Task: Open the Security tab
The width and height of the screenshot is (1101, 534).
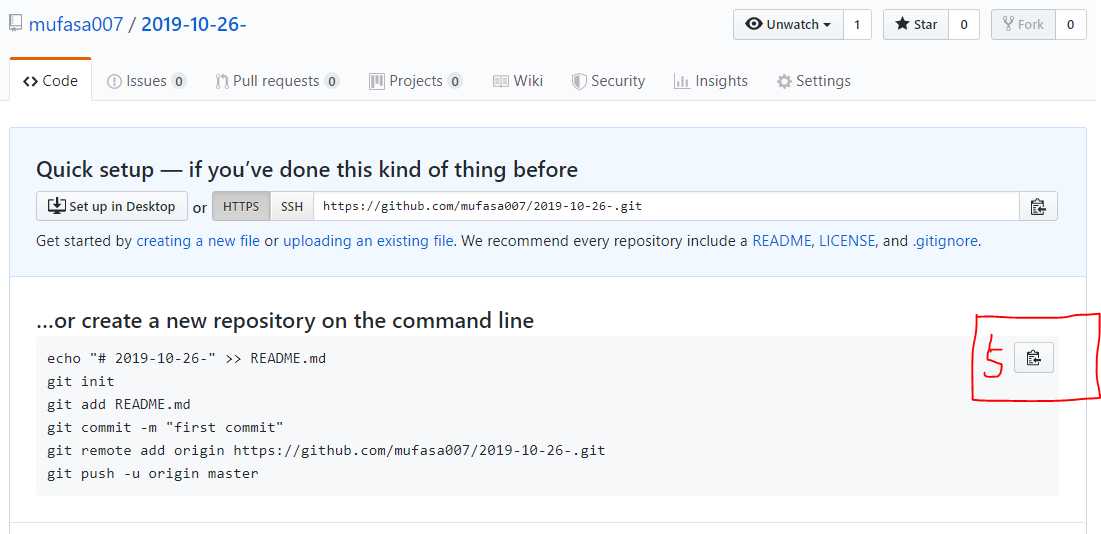Action: 608,81
